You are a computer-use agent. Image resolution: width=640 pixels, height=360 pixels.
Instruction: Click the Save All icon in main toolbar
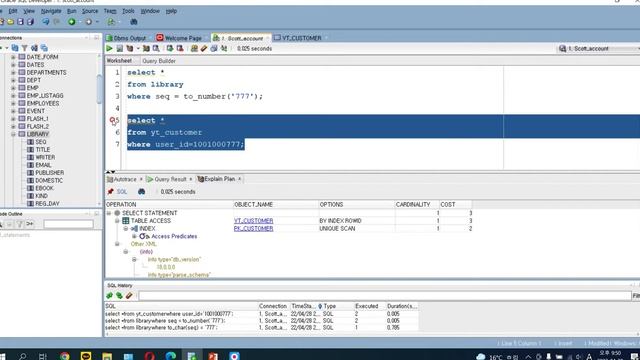click(x=30, y=22)
